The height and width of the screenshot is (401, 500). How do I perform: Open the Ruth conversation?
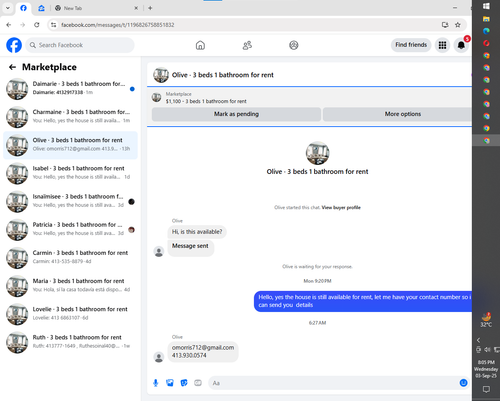(70, 342)
